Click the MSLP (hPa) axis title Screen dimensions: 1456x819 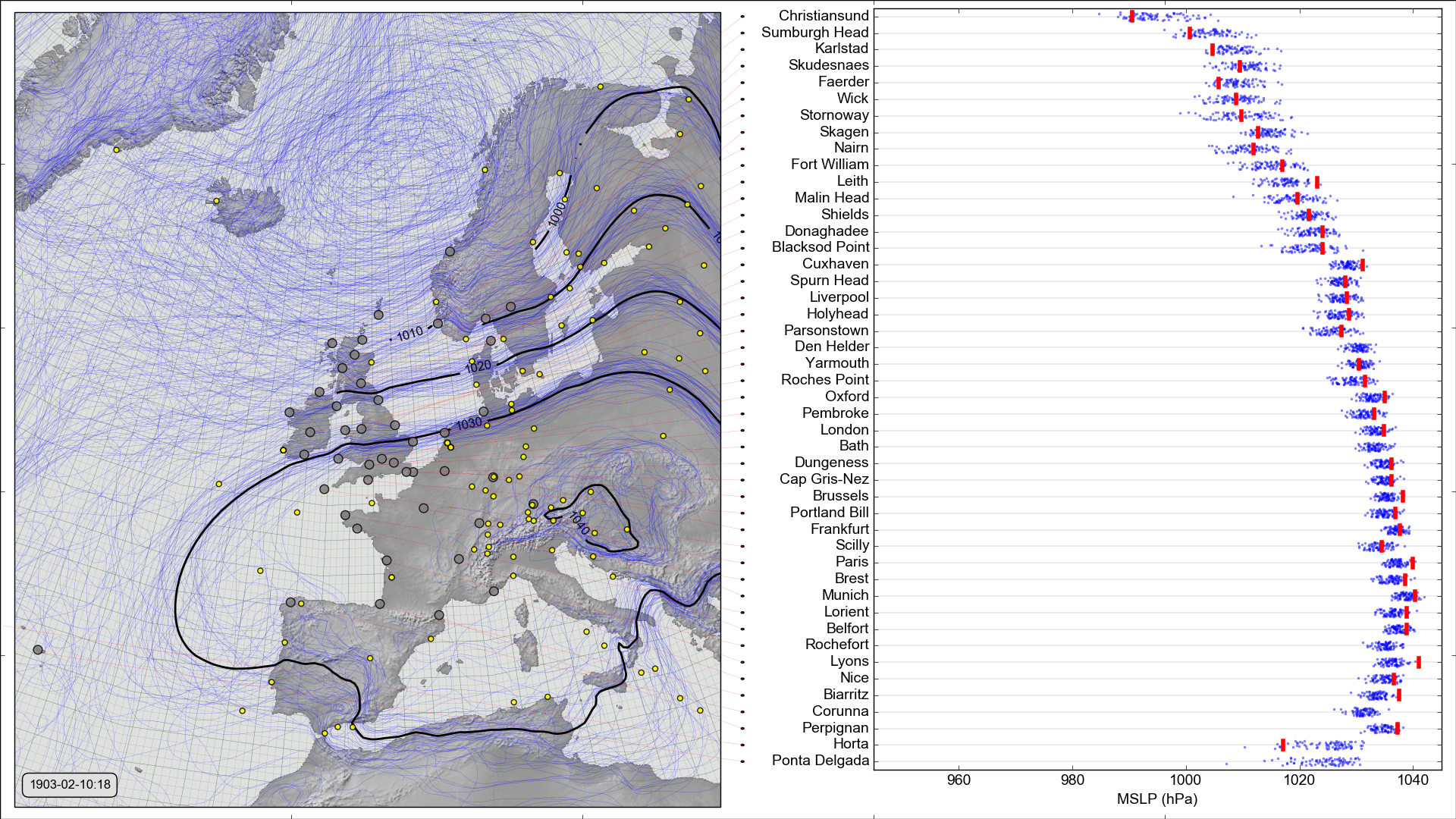click(1156, 799)
